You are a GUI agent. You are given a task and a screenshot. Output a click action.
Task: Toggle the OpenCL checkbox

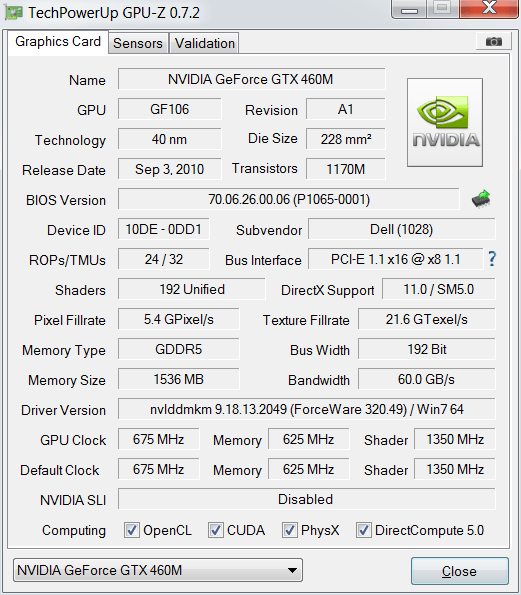(132, 530)
